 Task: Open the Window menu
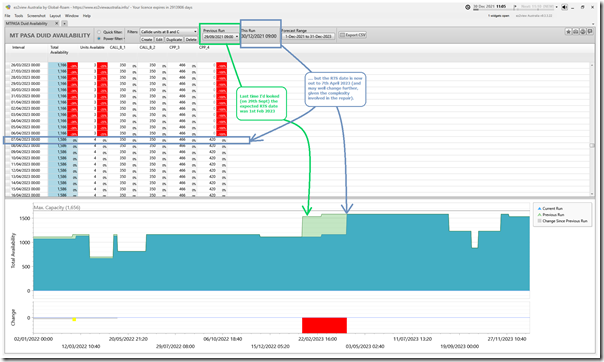point(72,16)
